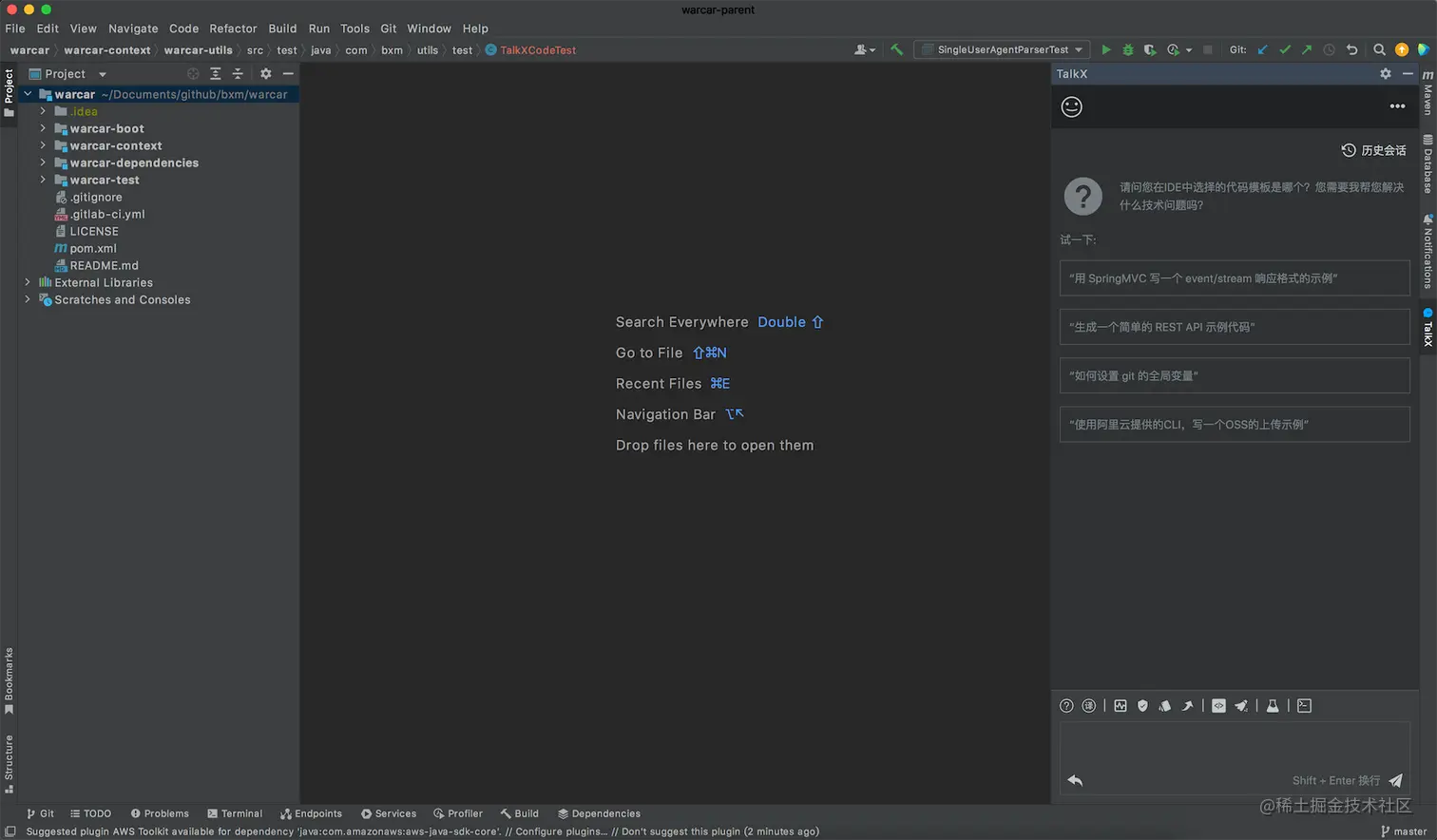The image size is (1437, 840).
Task: Click the TalkX smiley face avatar
Action: tap(1071, 106)
